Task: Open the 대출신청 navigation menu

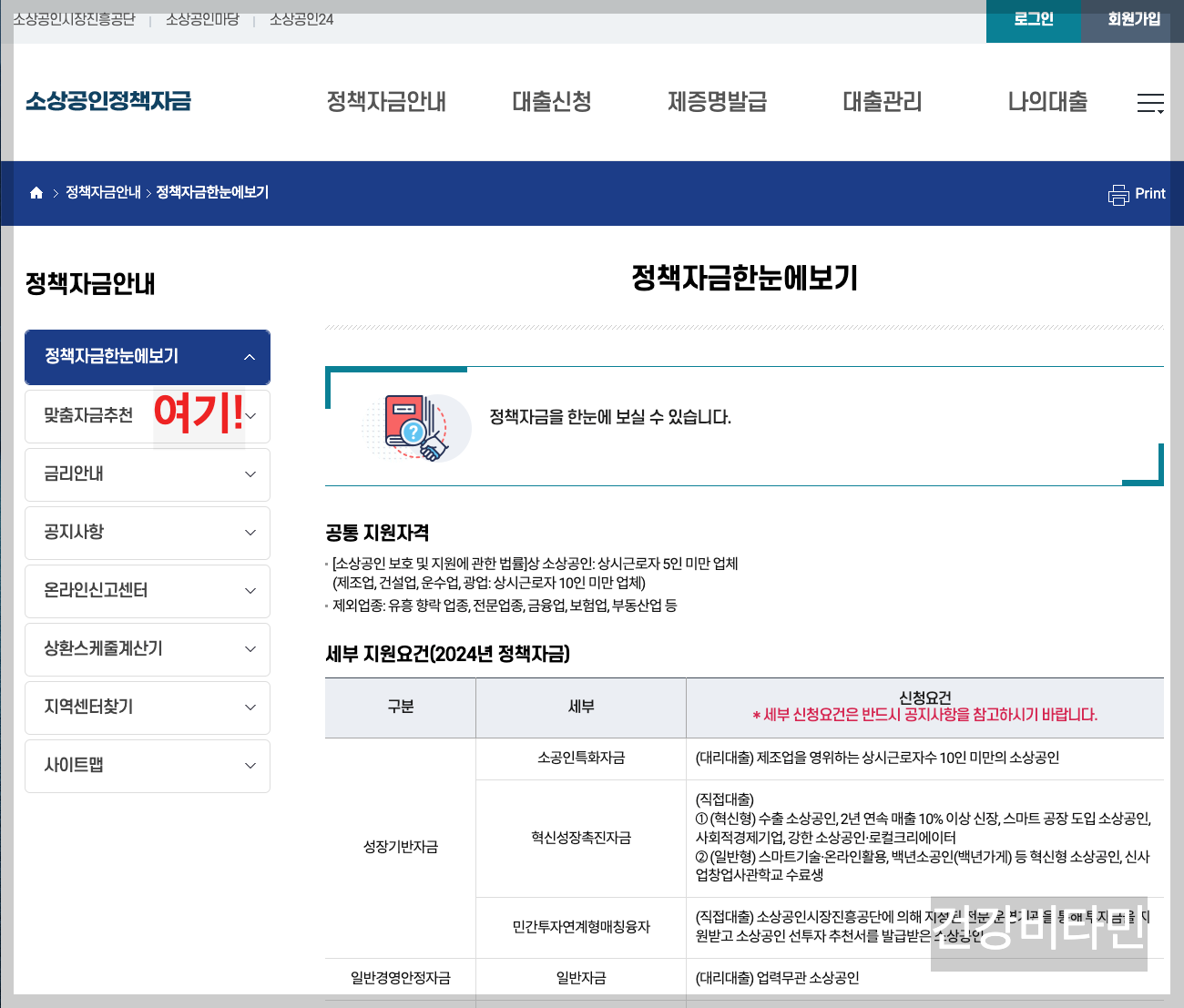Action: [551, 102]
